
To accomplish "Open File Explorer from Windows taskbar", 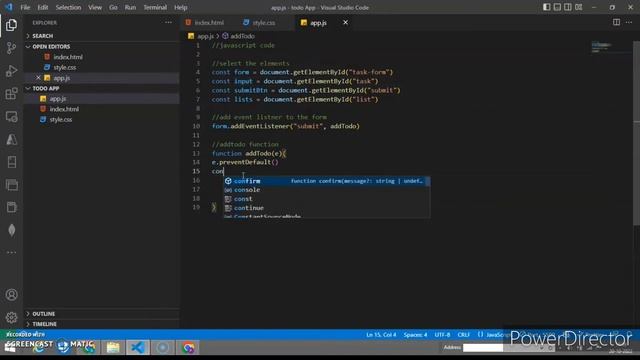I will coord(113,347).
